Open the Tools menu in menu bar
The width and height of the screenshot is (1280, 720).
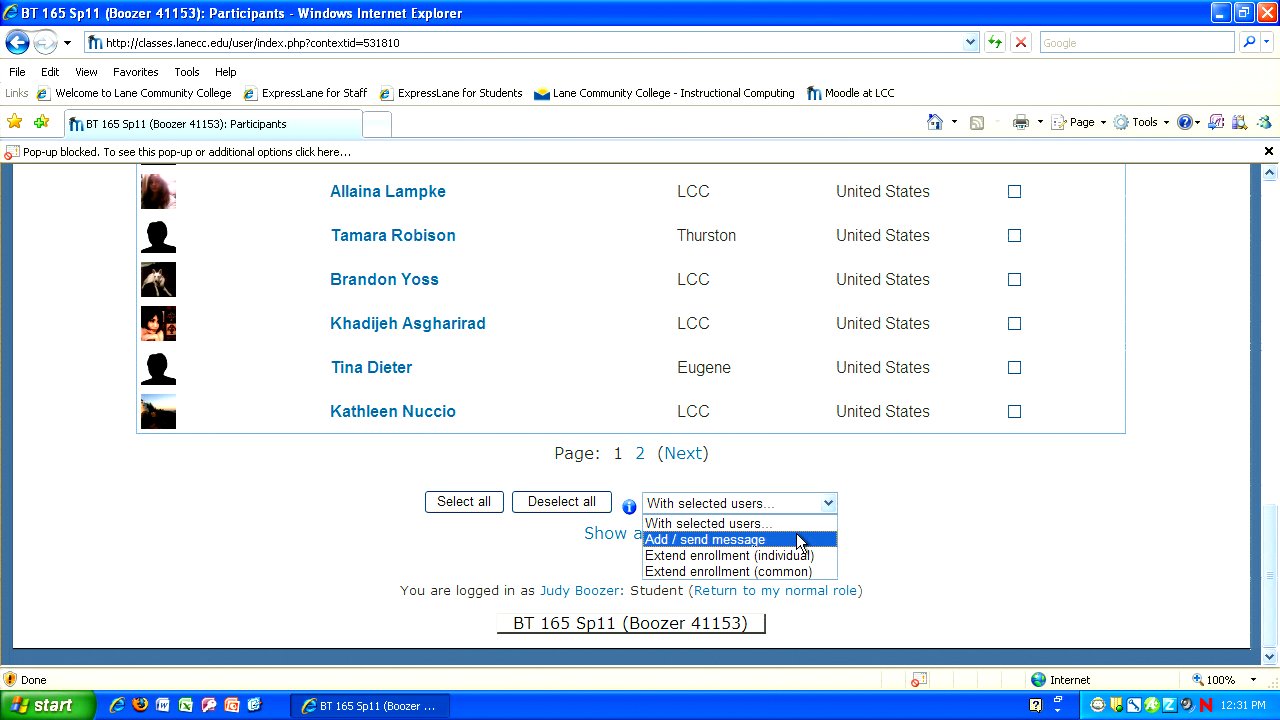[x=186, y=72]
